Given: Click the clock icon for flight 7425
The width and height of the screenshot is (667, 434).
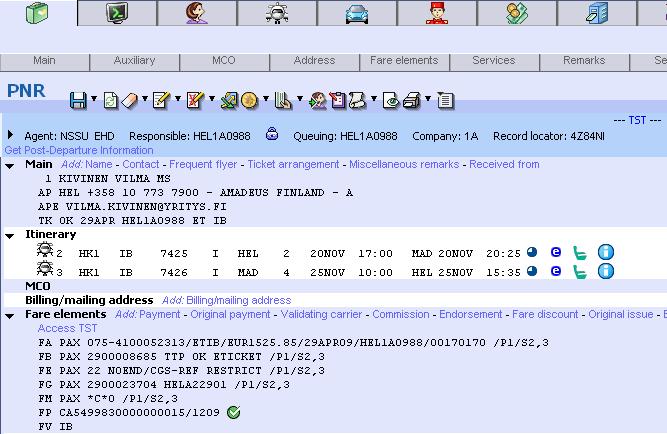Looking at the screenshot, I should click(x=532, y=252).
